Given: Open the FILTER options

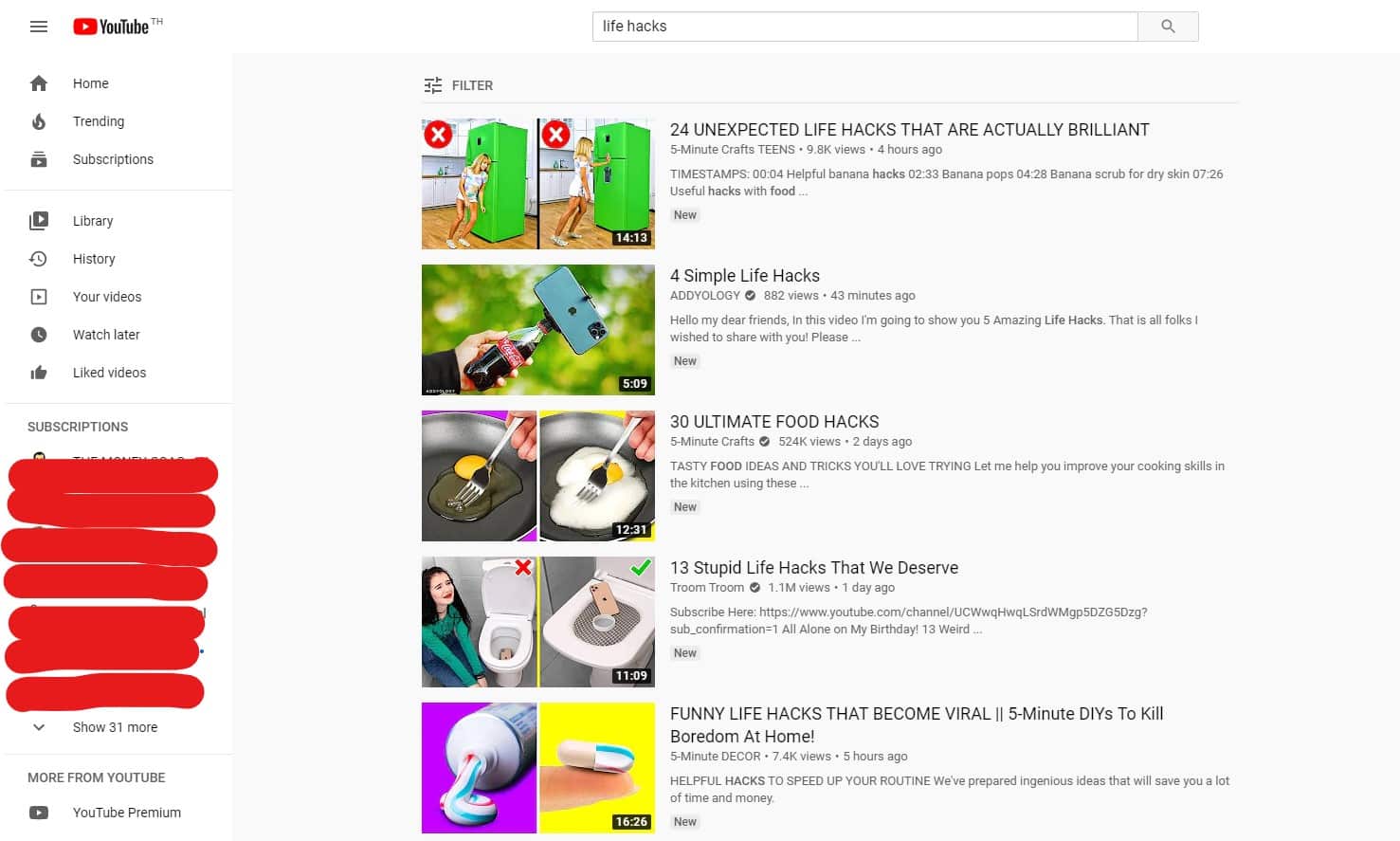Looking at the screenshot, I should click(459, 85).
